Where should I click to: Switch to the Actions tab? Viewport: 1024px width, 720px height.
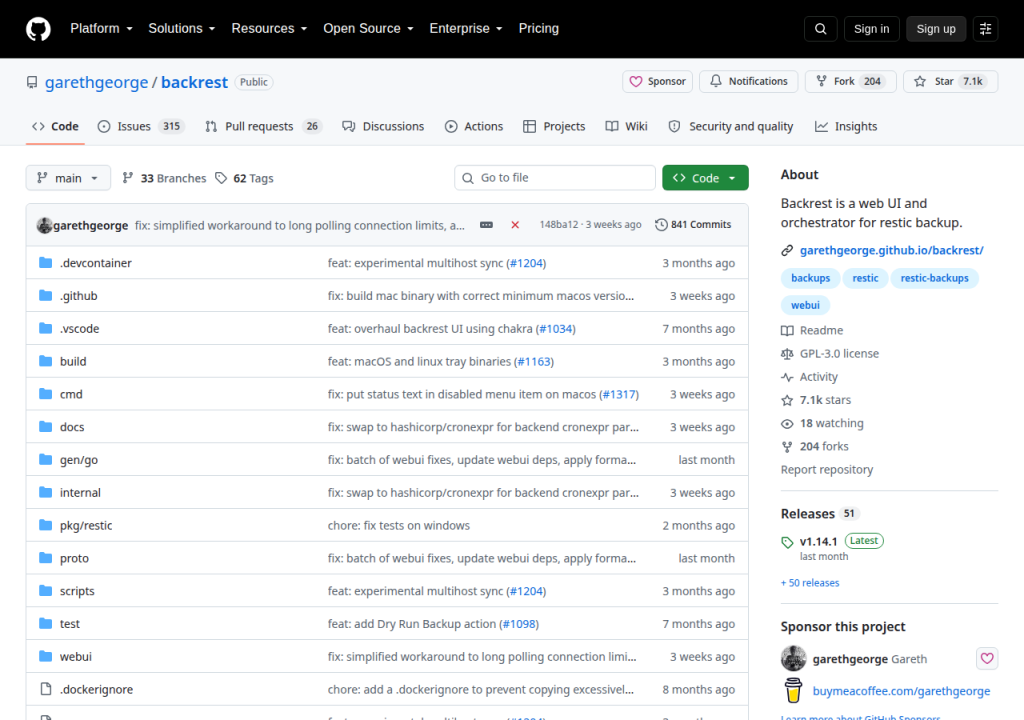(x=474, y=126)
